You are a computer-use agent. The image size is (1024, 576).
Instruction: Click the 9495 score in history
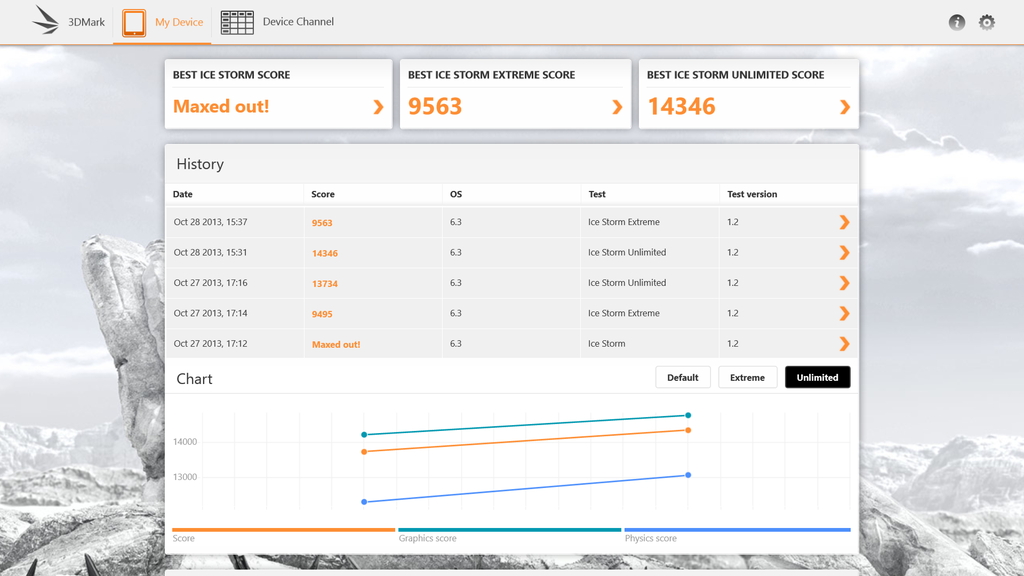(322, 314)
